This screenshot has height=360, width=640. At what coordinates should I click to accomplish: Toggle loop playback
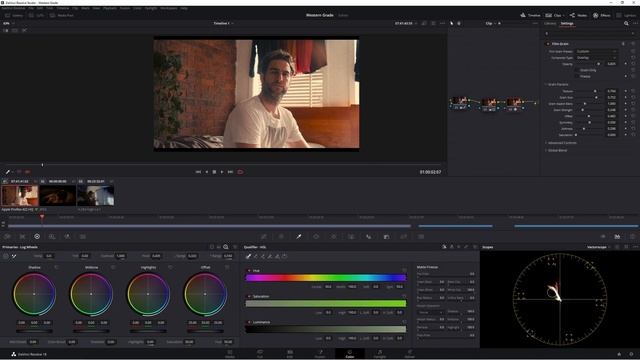click(x=240, y=172)
